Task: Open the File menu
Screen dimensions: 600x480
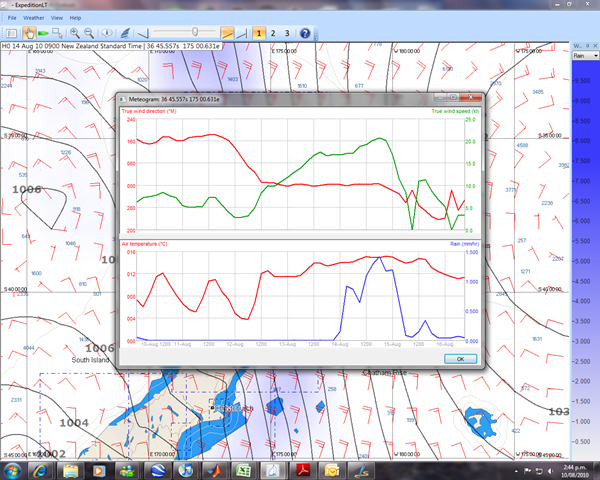Action: (12, 18)
